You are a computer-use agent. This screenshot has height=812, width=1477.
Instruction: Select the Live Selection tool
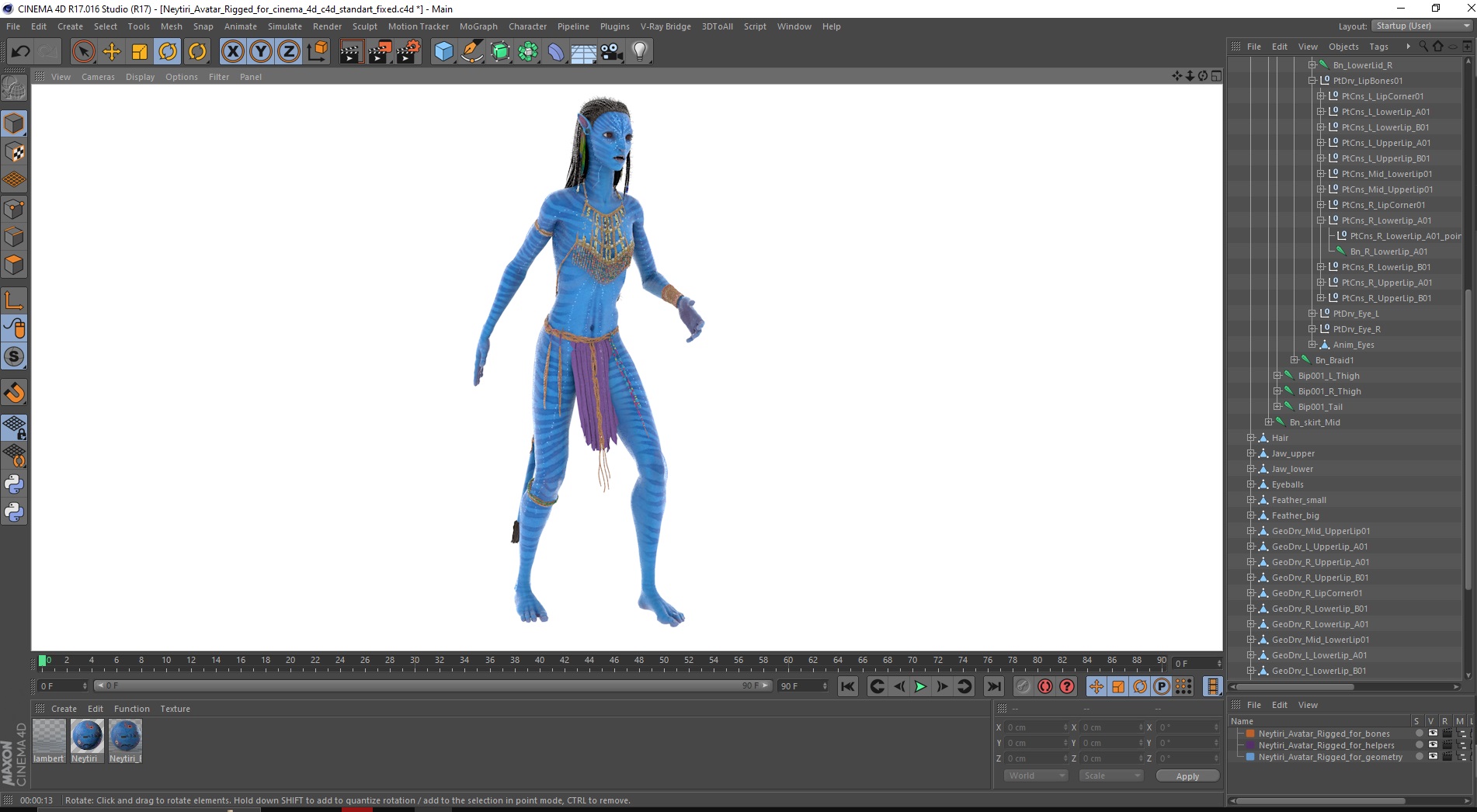pos(83,52)
